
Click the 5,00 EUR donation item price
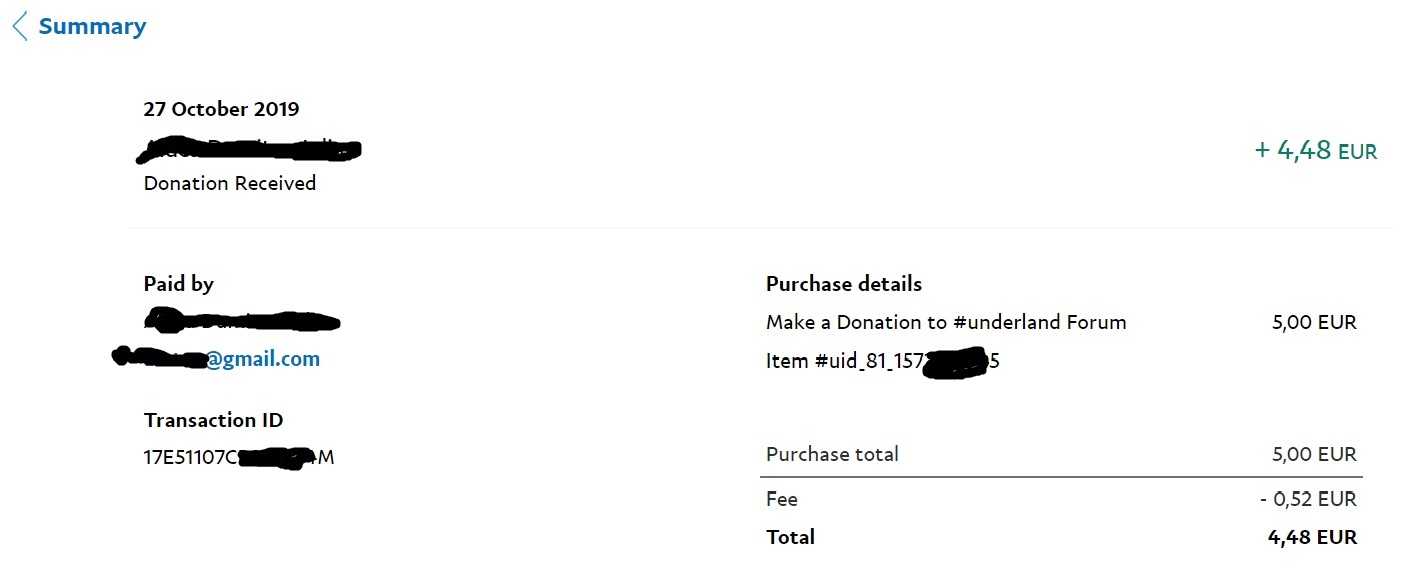click(1314, 322)
